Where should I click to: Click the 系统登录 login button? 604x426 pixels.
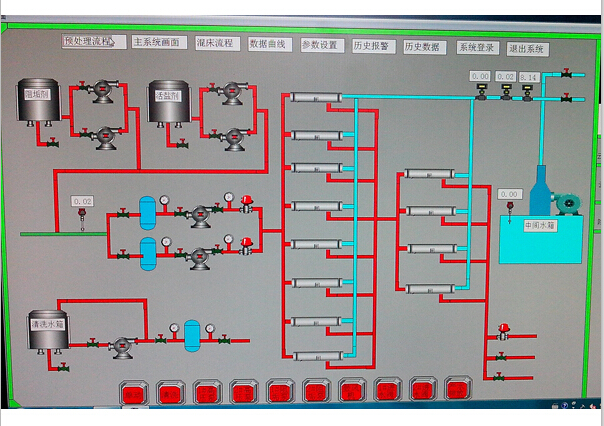[477, 48]
